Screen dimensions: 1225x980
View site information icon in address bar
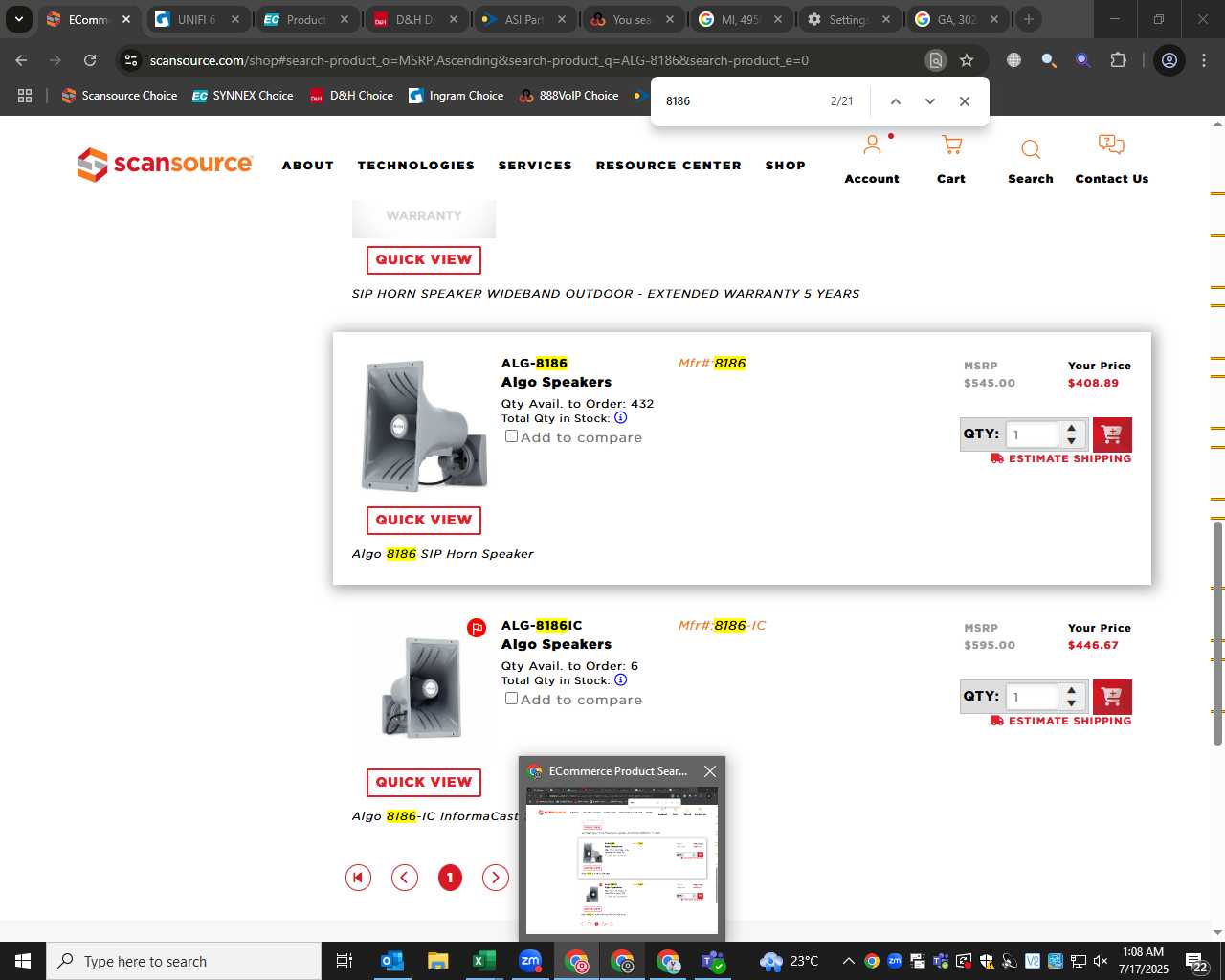[x=131, y=60]
